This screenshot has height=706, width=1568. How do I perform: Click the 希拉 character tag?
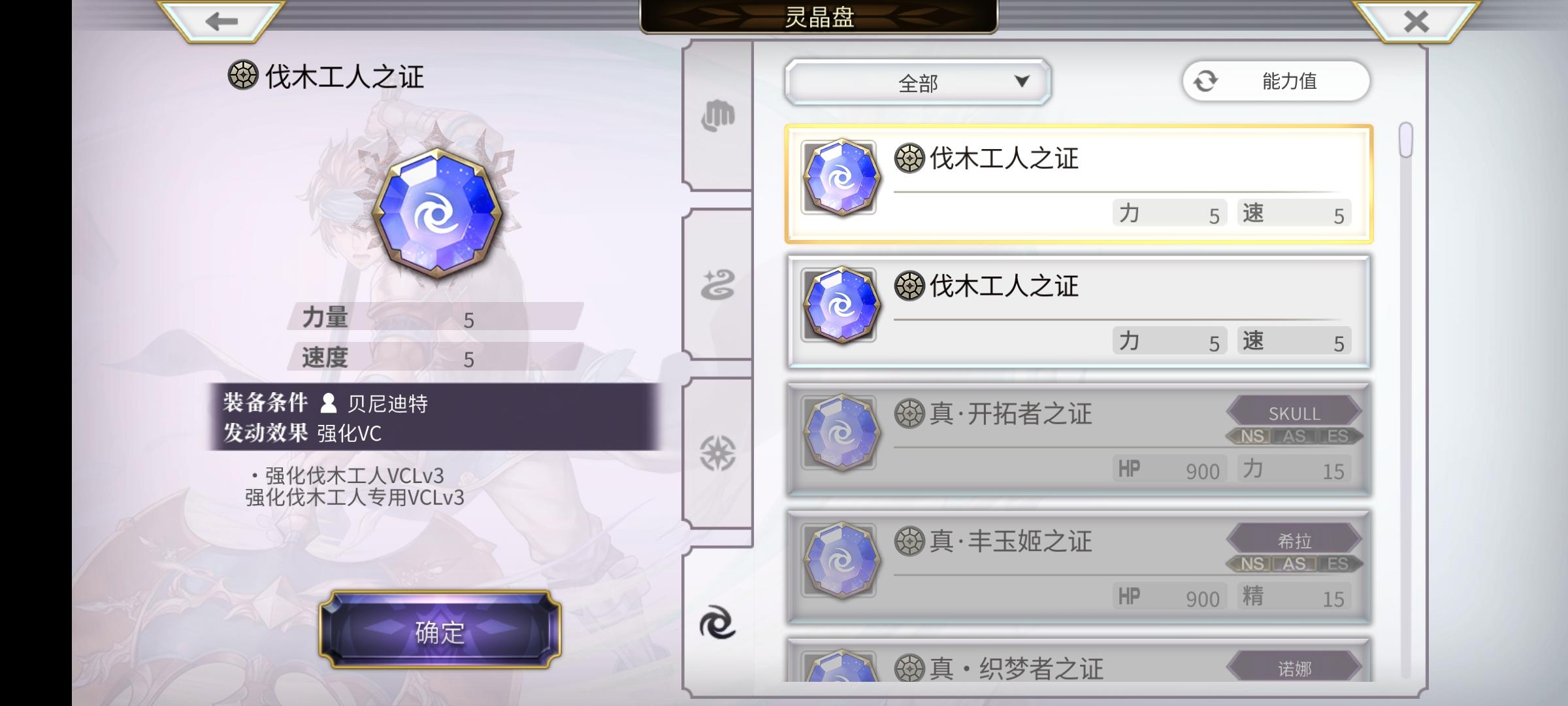click(x=1294, y=541)
